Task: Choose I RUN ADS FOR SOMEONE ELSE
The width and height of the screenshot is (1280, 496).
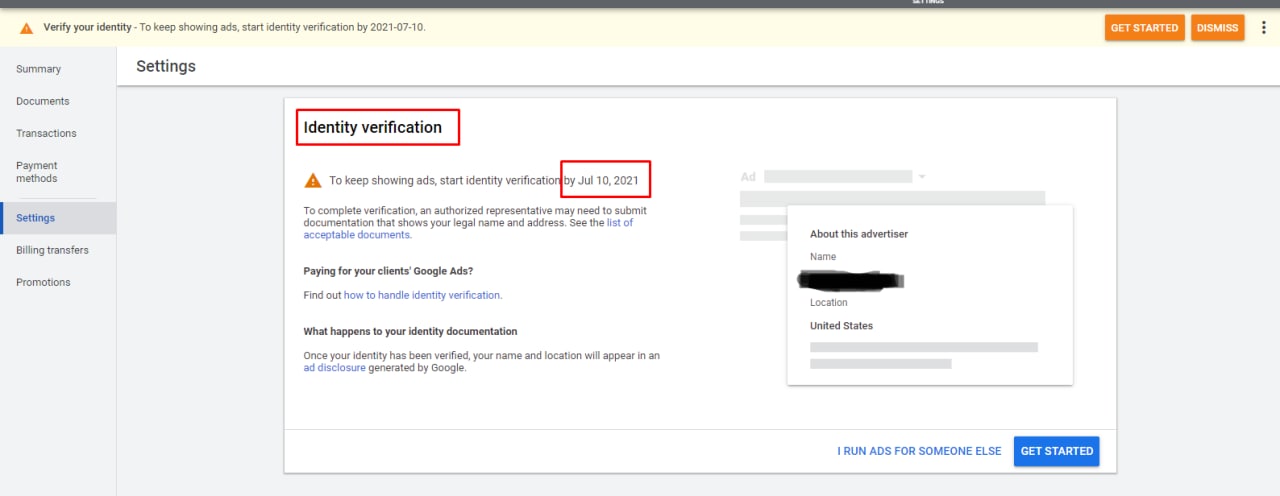Action: click(919, 451)
